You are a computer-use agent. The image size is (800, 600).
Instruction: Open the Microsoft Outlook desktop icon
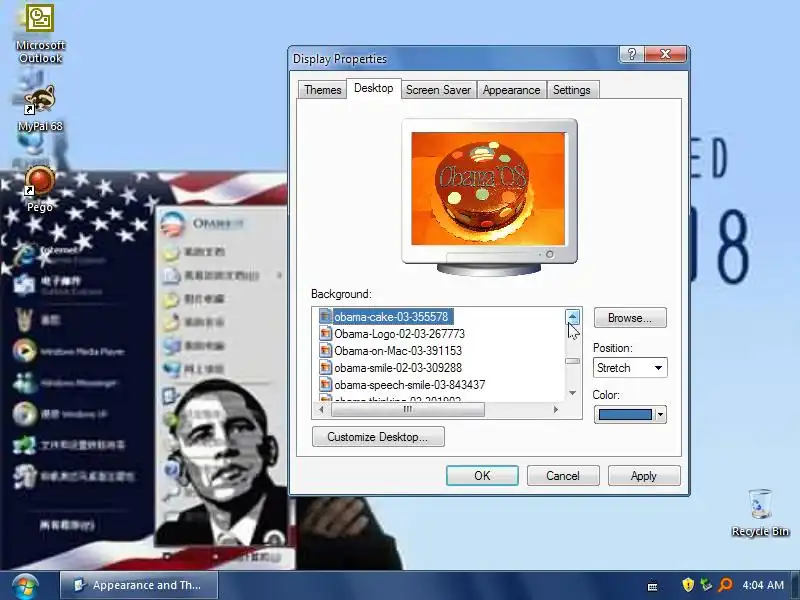coord(40,34)
